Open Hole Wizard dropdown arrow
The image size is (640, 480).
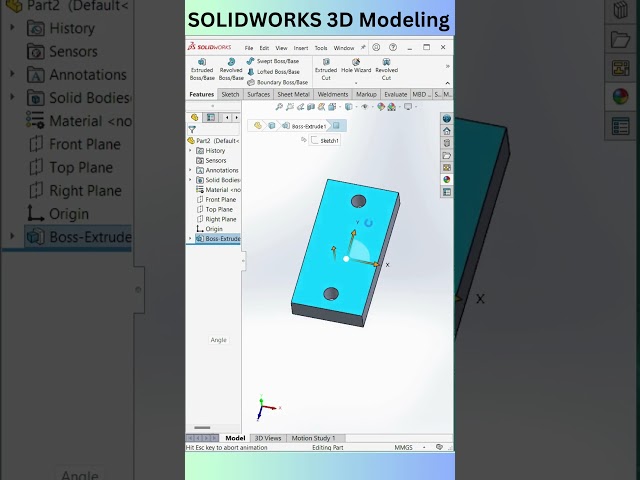pos(356,83)
